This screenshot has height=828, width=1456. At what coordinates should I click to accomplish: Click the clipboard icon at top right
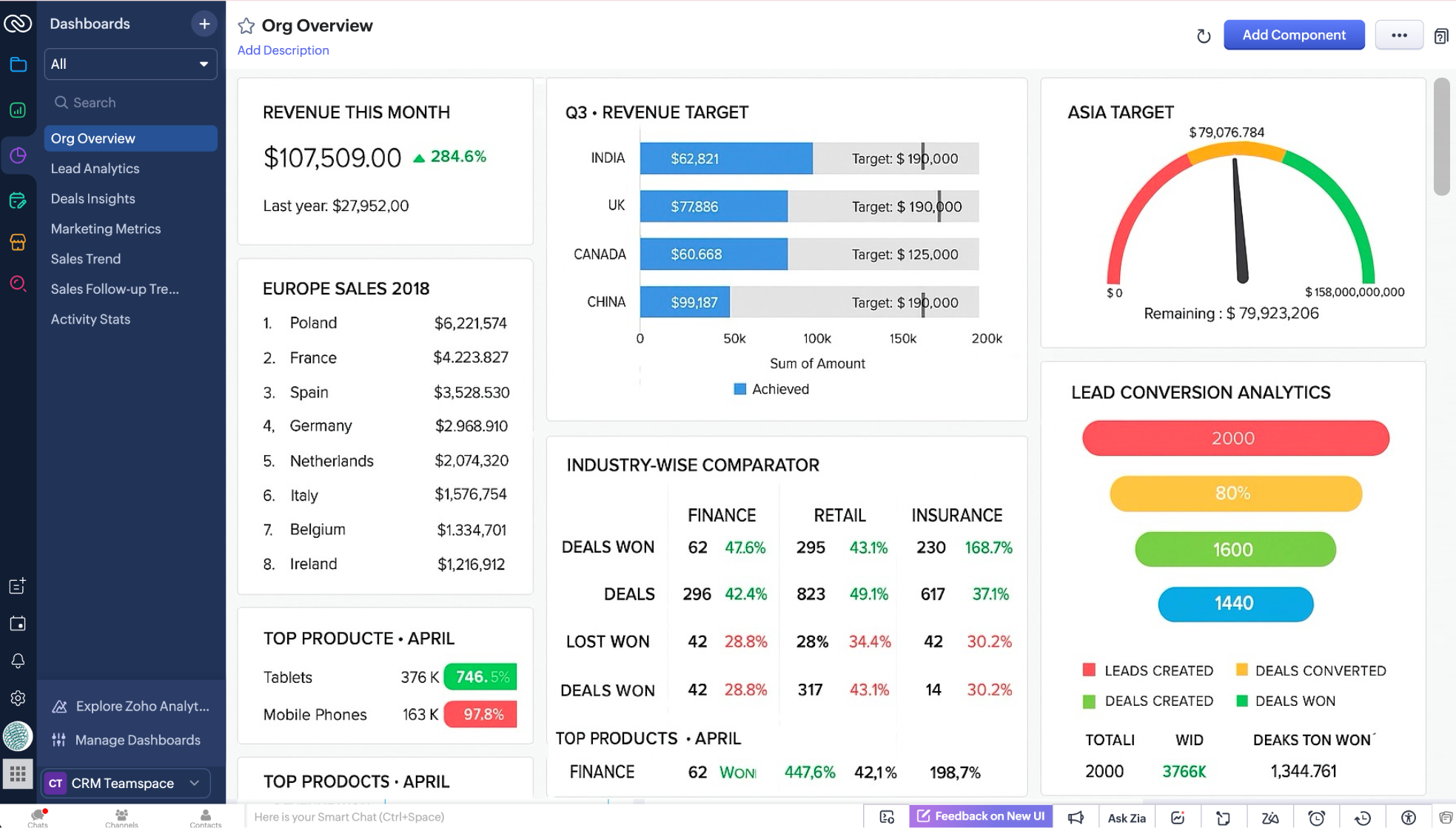tap(1441, 36)
